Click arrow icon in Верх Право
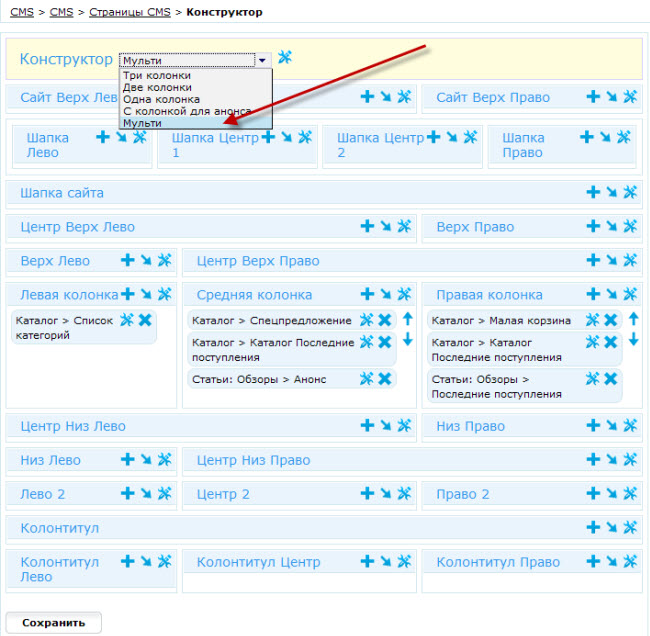The width and height of the screenshot is (650, 636). (x=611, y=226)
